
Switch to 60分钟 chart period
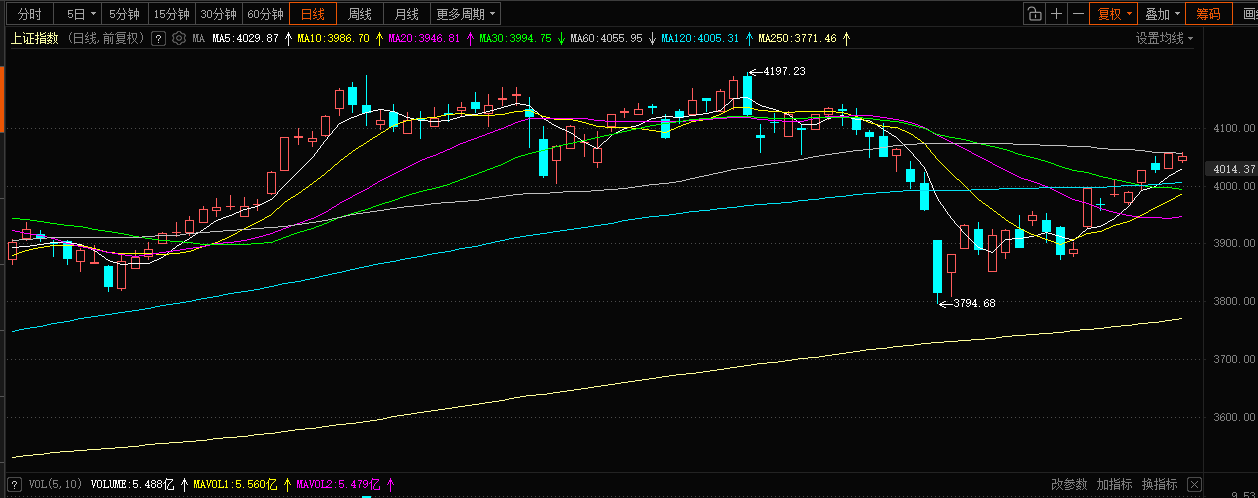(x=265, y=14)
